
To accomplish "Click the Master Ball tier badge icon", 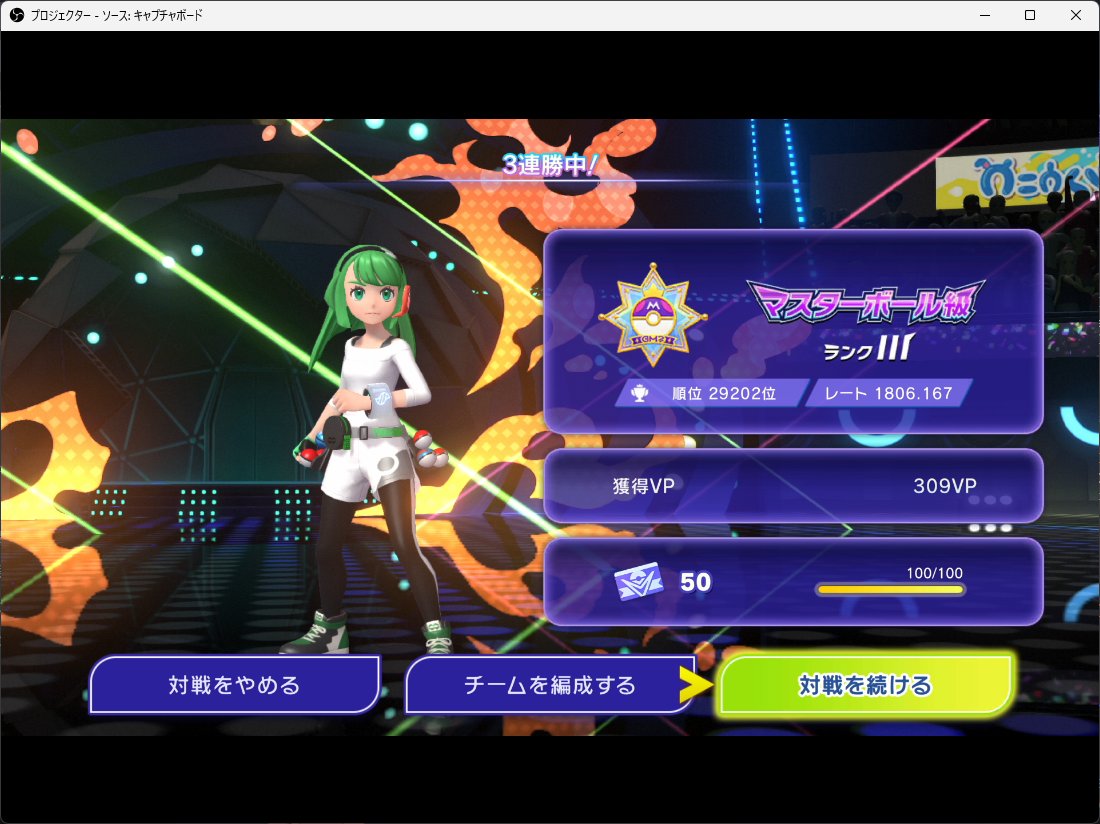I will coord(653,315).
